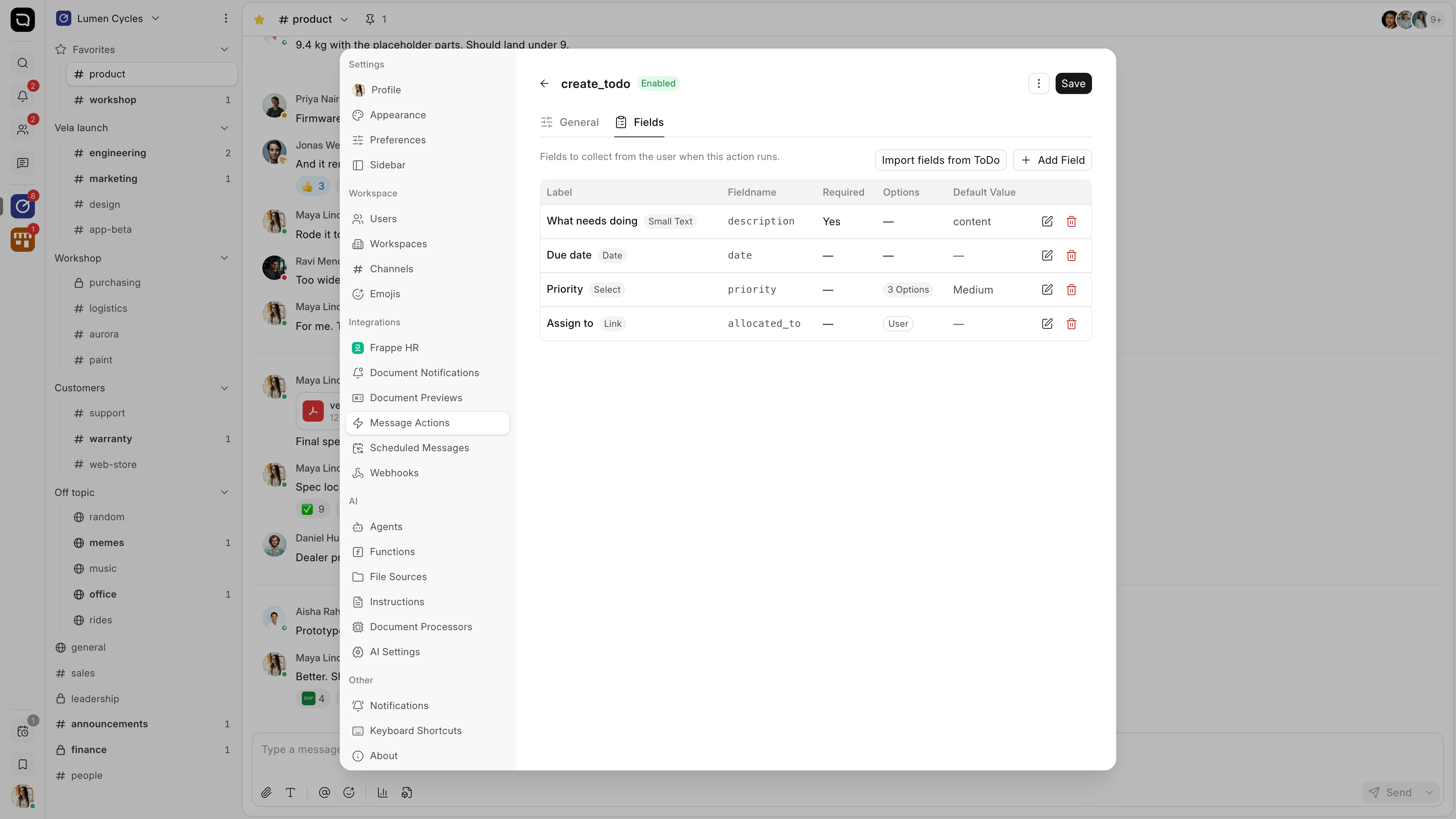Open Document Notifications settings

click(x=427, y=372)
